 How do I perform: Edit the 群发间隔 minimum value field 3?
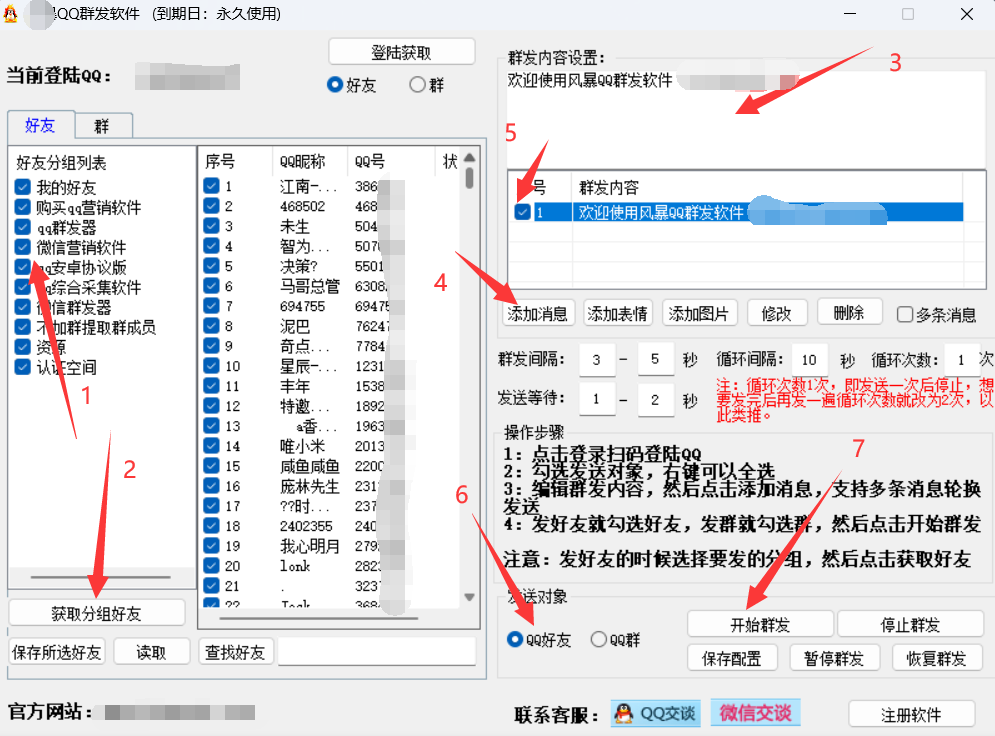tap(597, 360)
